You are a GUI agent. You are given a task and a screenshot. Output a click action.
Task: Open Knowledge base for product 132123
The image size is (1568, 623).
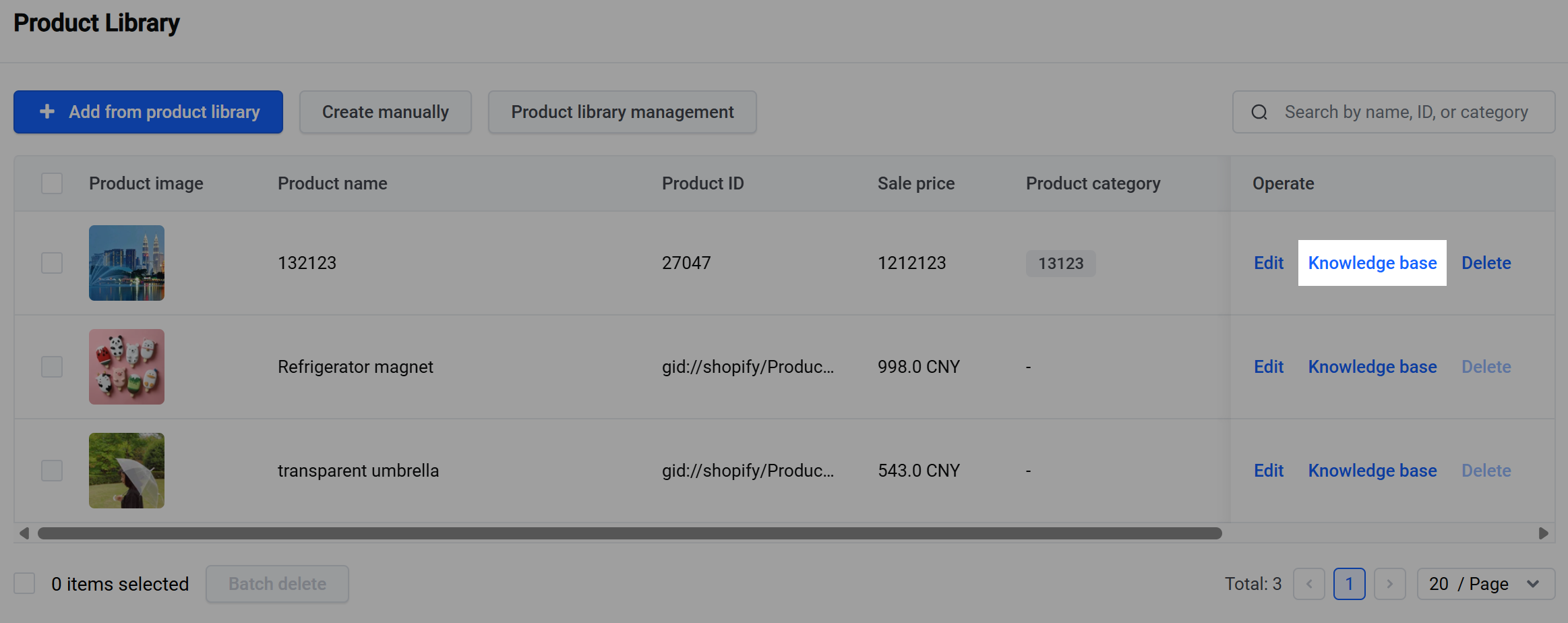coord(1373,263)
